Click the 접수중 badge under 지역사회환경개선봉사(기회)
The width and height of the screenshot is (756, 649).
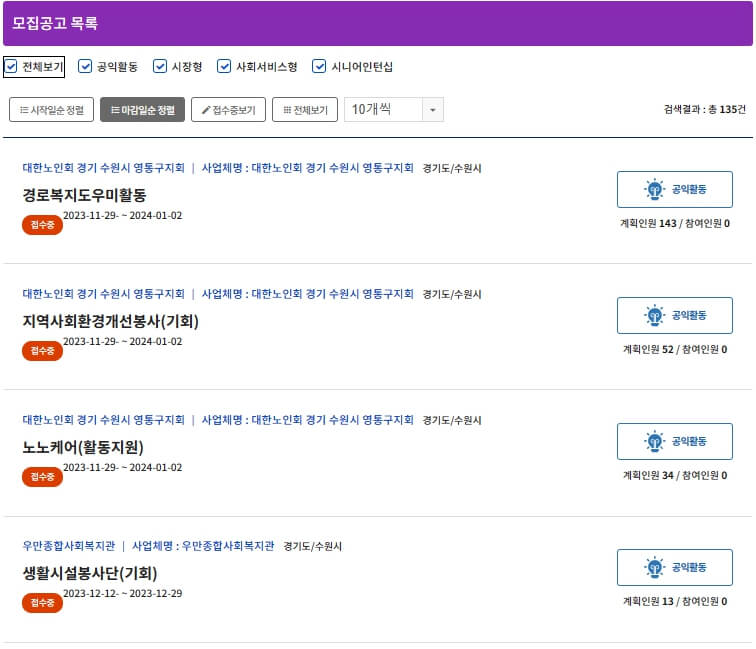click(x=42, y=351)
